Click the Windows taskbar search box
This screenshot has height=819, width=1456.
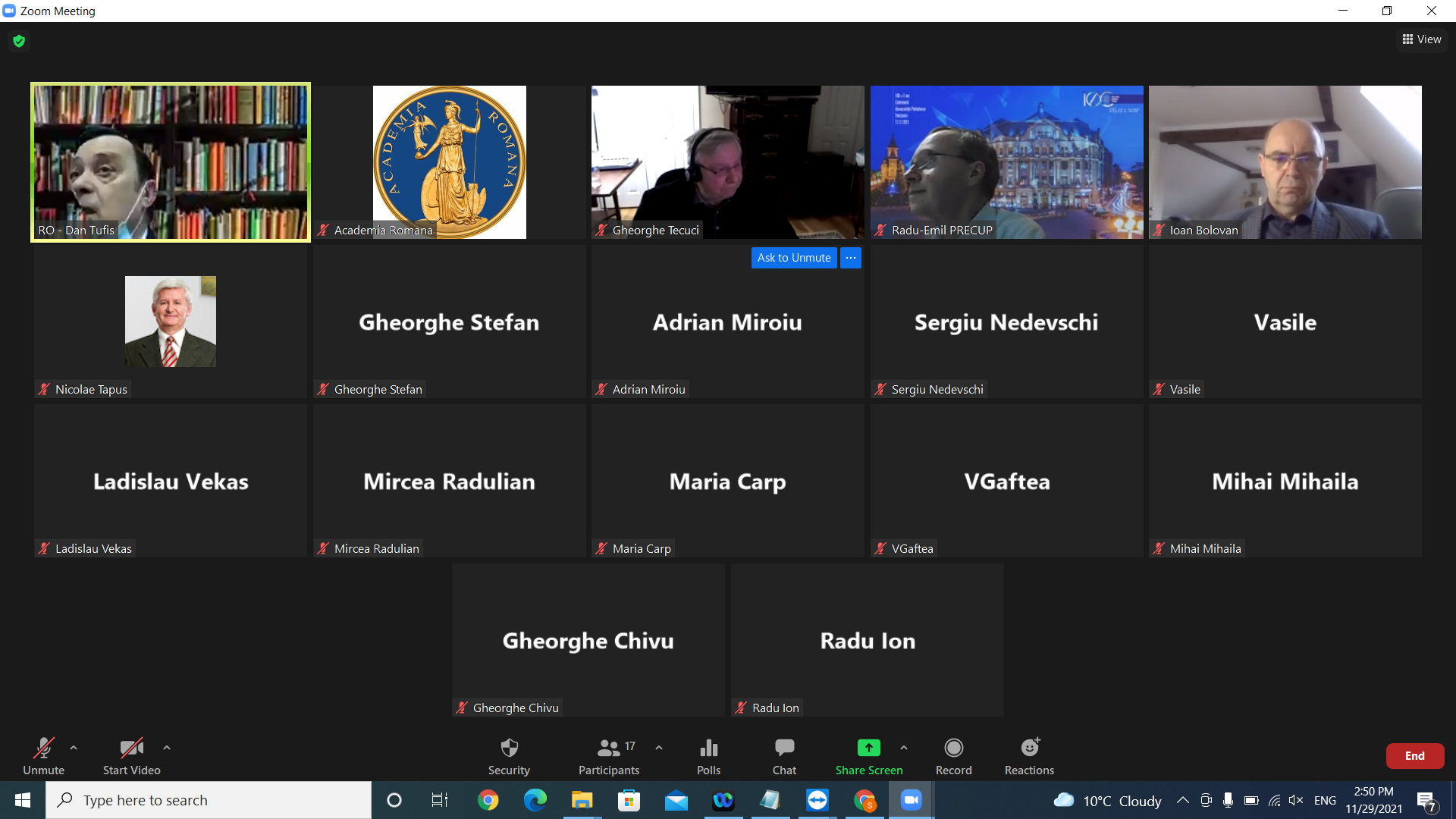209,800
